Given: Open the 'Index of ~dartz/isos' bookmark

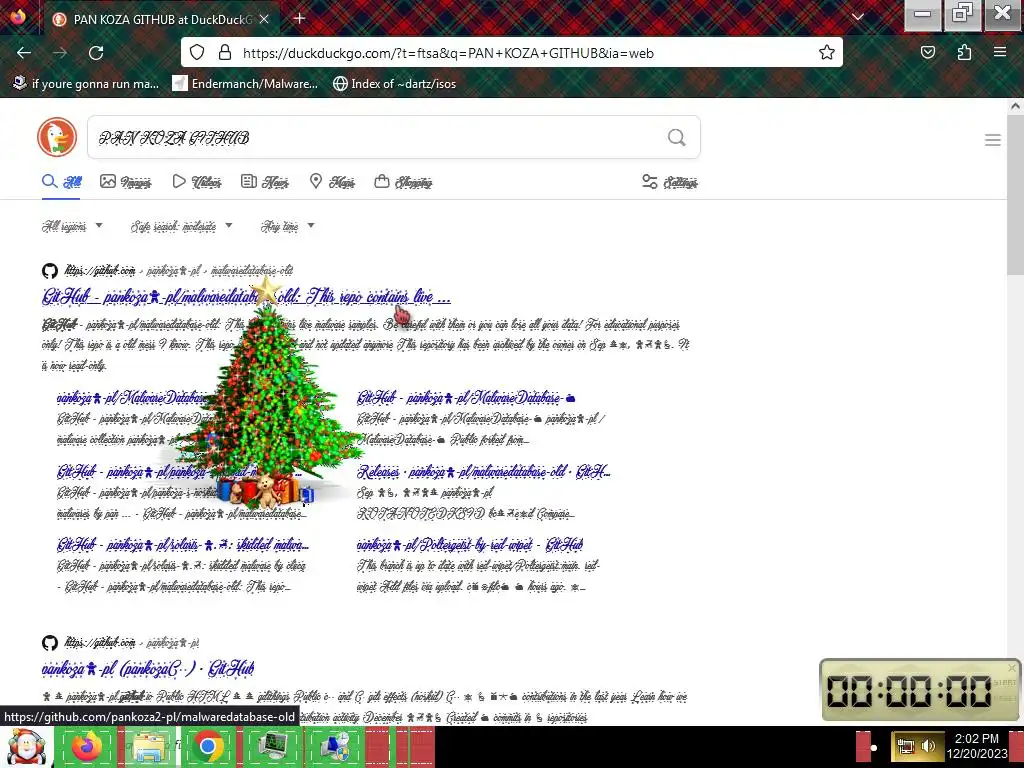Looking at the screenshot, I should click(394, 84).
